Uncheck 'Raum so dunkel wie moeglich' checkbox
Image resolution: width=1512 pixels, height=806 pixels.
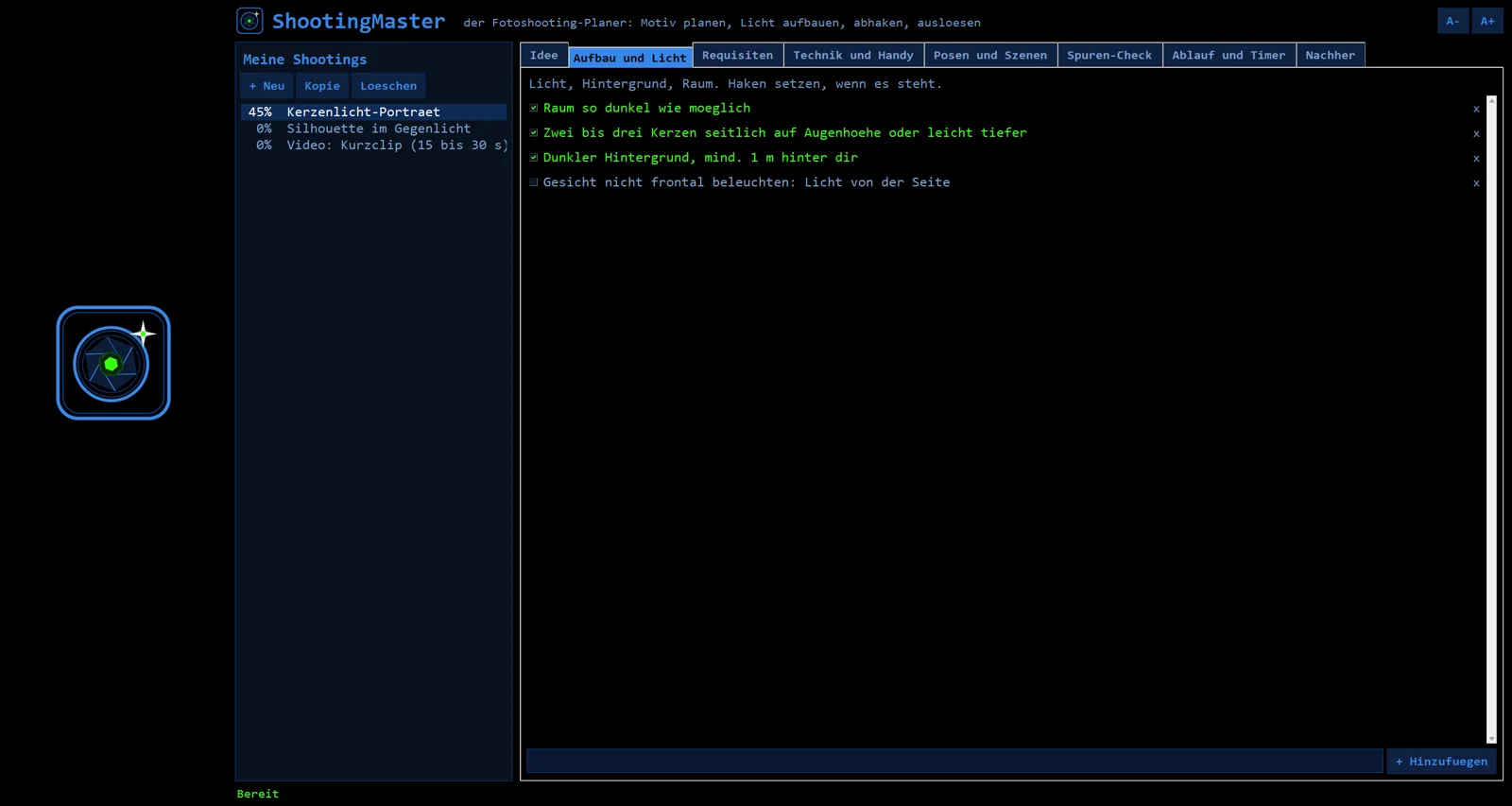534,108
